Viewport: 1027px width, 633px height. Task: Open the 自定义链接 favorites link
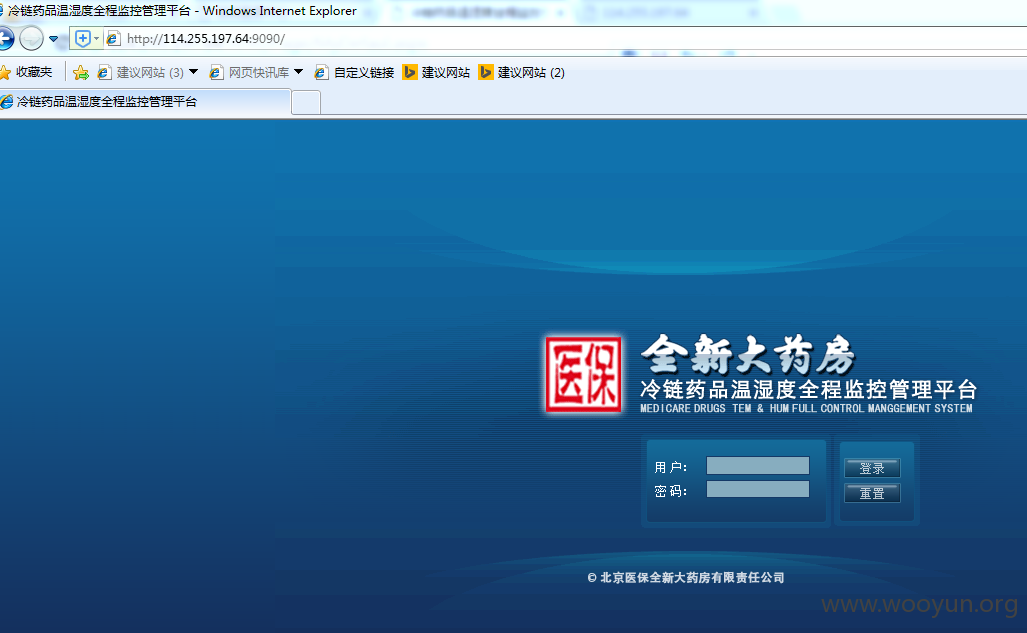coord(354,72)
